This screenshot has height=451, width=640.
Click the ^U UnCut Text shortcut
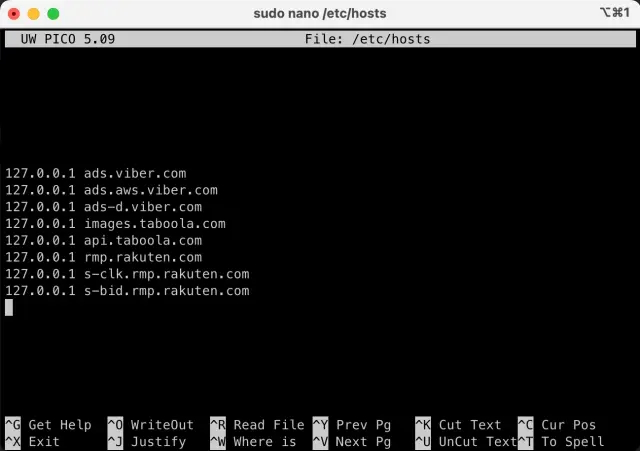(466, 442)
